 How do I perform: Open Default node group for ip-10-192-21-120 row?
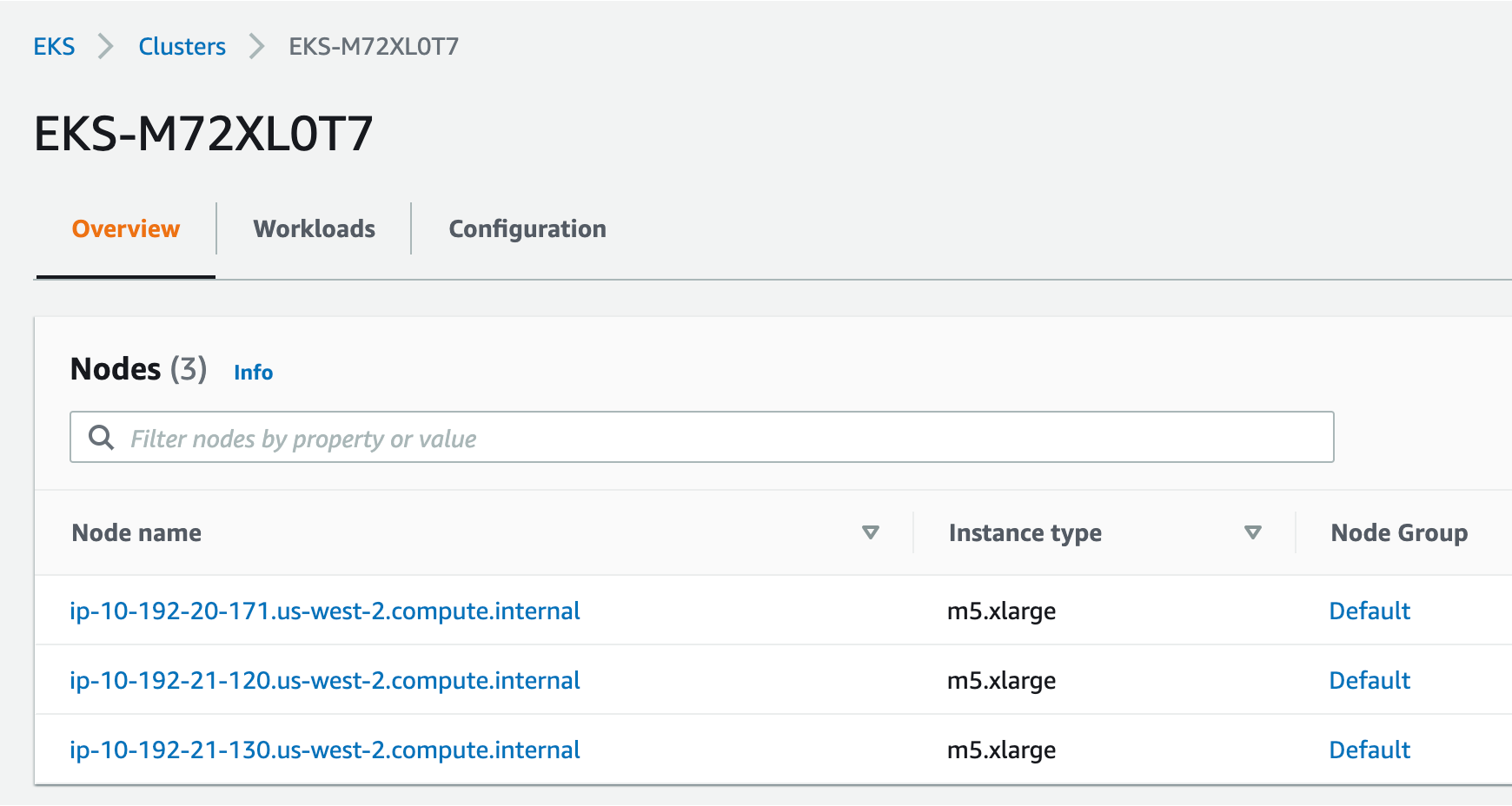1369,681
